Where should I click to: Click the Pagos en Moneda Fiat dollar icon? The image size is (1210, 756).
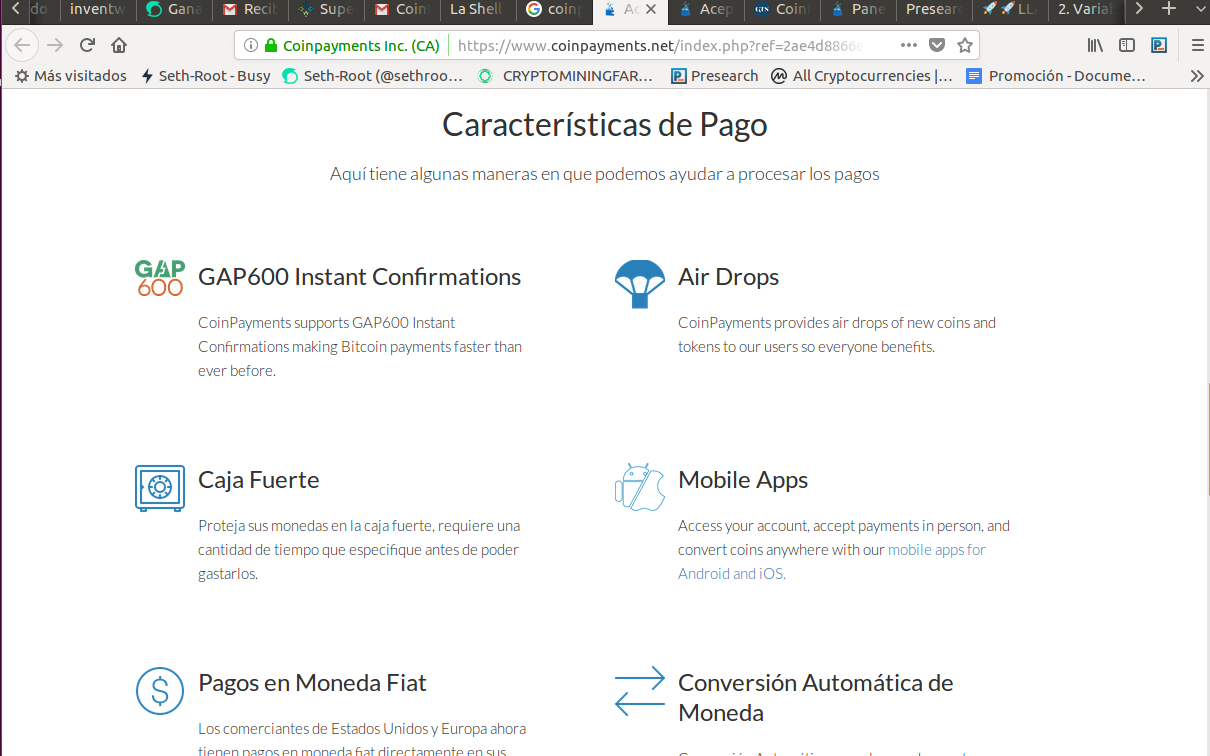tap(159, 690)
